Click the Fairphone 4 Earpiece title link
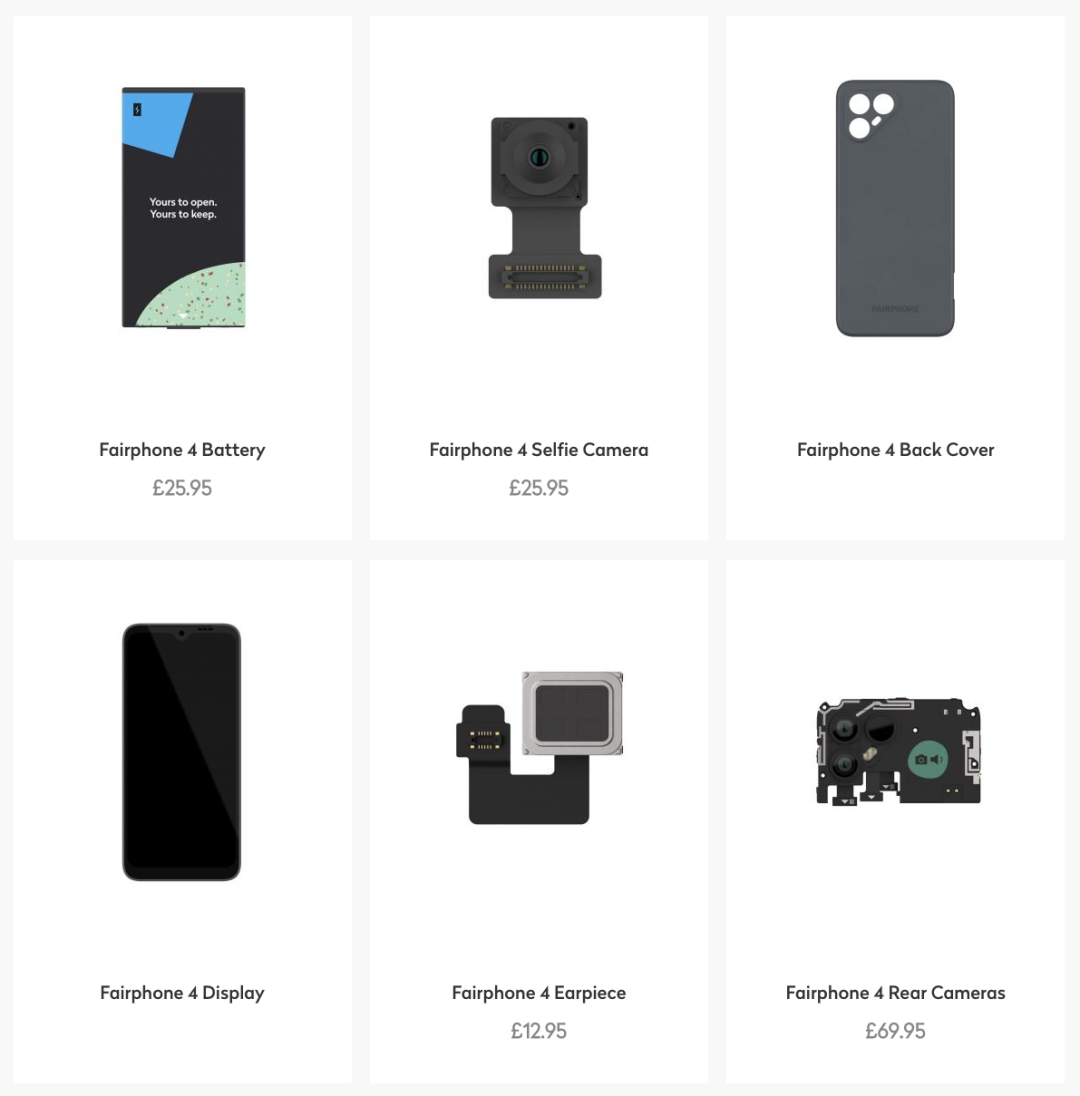The image size is (1080, 1096). coord(539,993)
